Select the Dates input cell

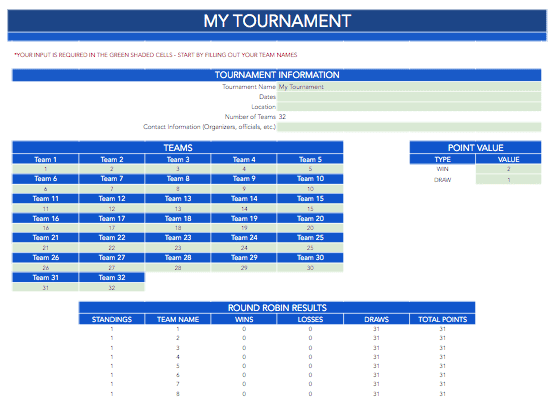(x=409, y=97)
